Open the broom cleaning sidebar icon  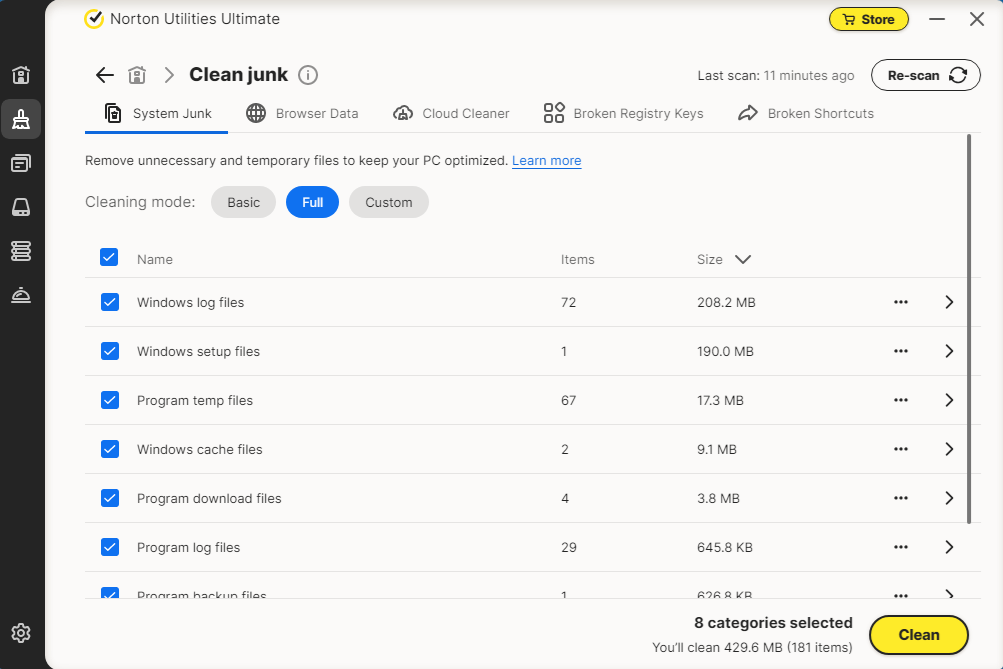pos(21,119)
